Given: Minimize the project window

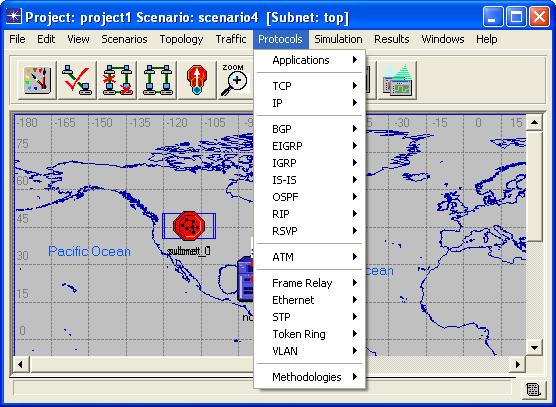Looking at the screenshot, I should click(x=492, y=17).
